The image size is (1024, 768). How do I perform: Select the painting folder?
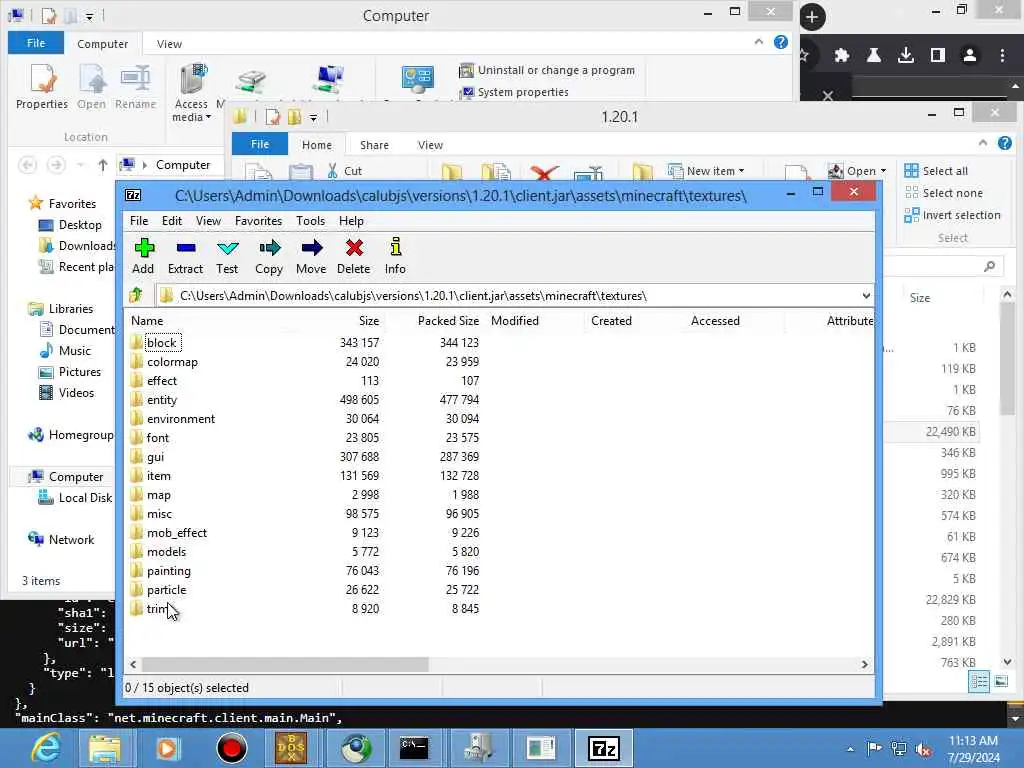point(169,570)
